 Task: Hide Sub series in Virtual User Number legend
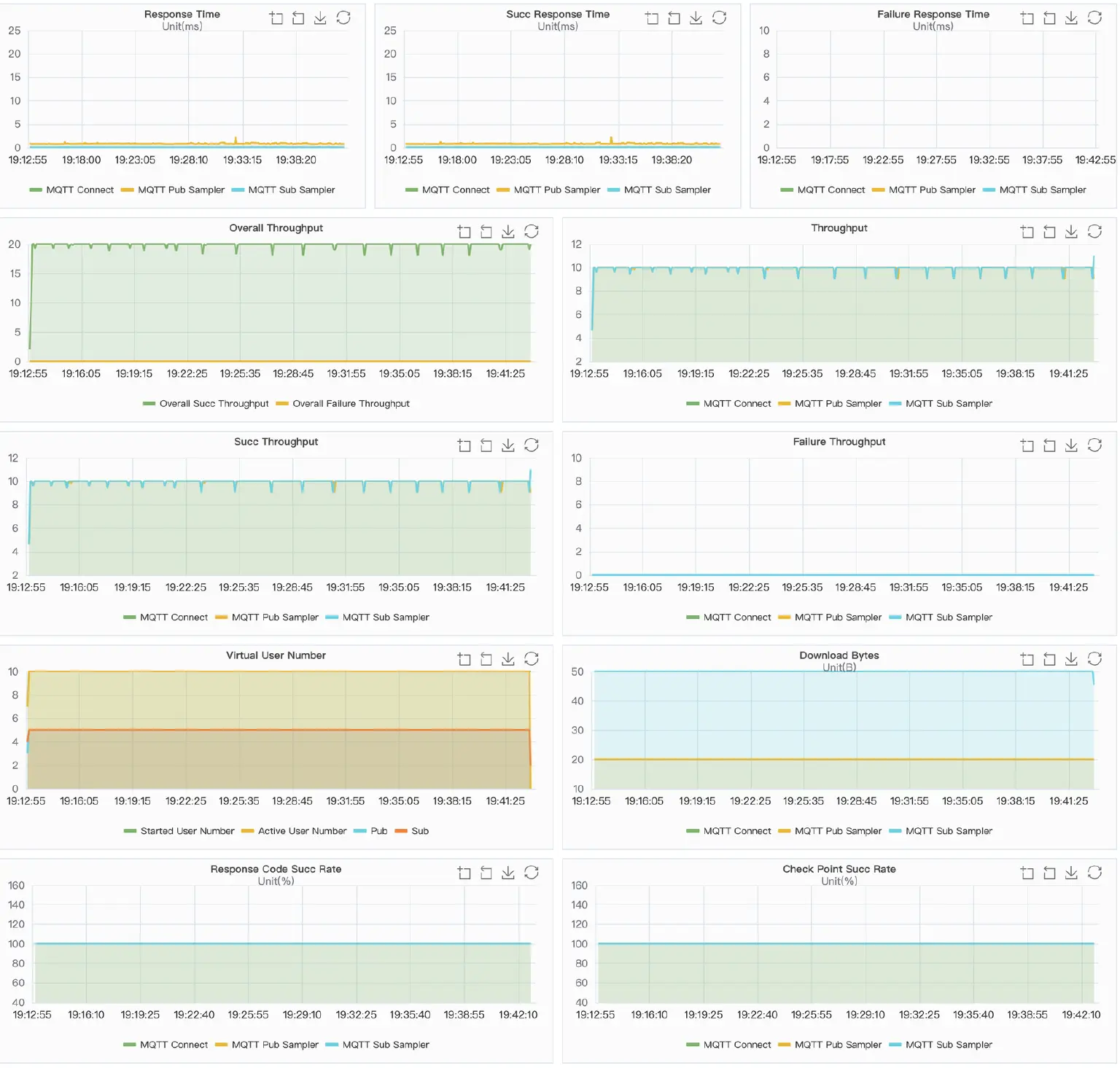(x=421, y=831)
